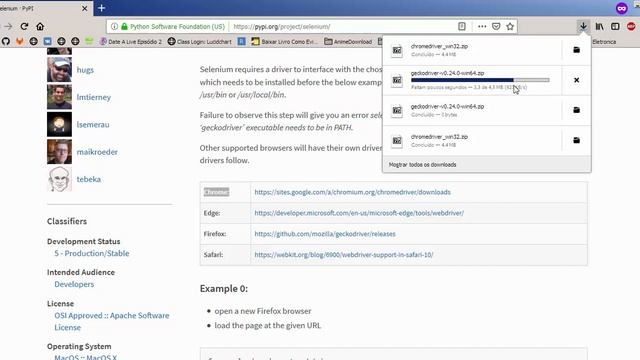Screen dimensions: 640x360
Task: Open the mozilla geckodriver releases URL
Action: pos(325,234)
